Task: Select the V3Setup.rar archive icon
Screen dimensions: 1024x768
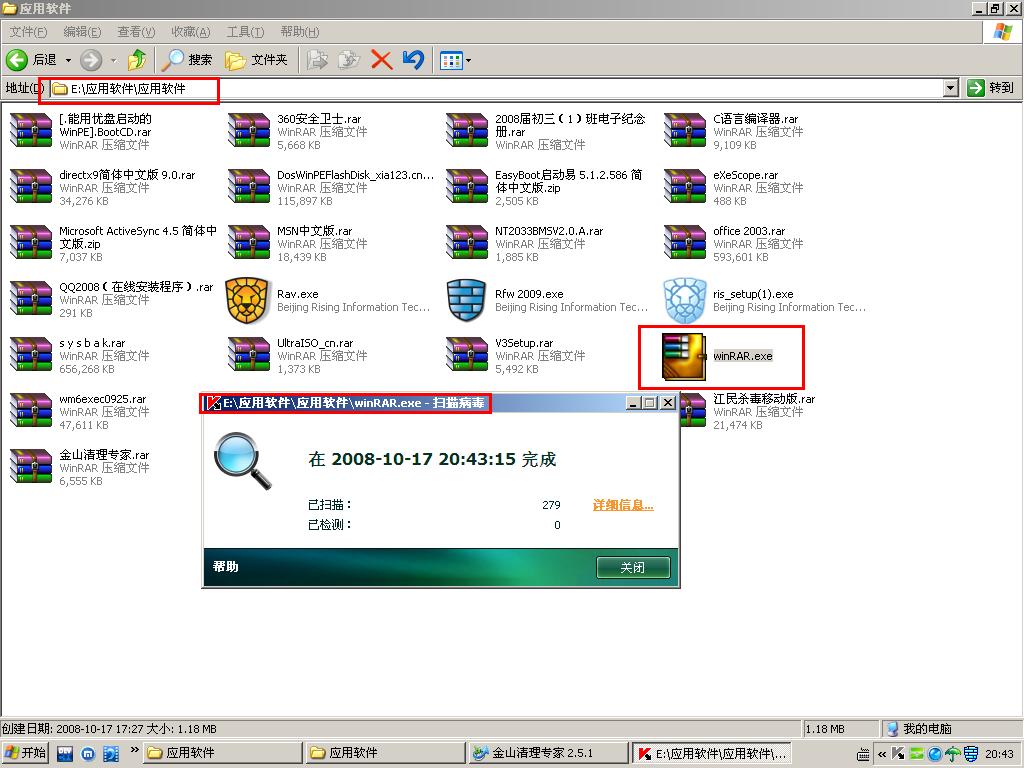Action: tap(467, 355)
